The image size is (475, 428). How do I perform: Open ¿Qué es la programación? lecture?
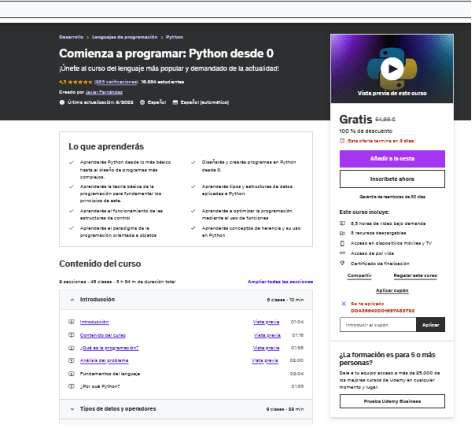point(109,348)
